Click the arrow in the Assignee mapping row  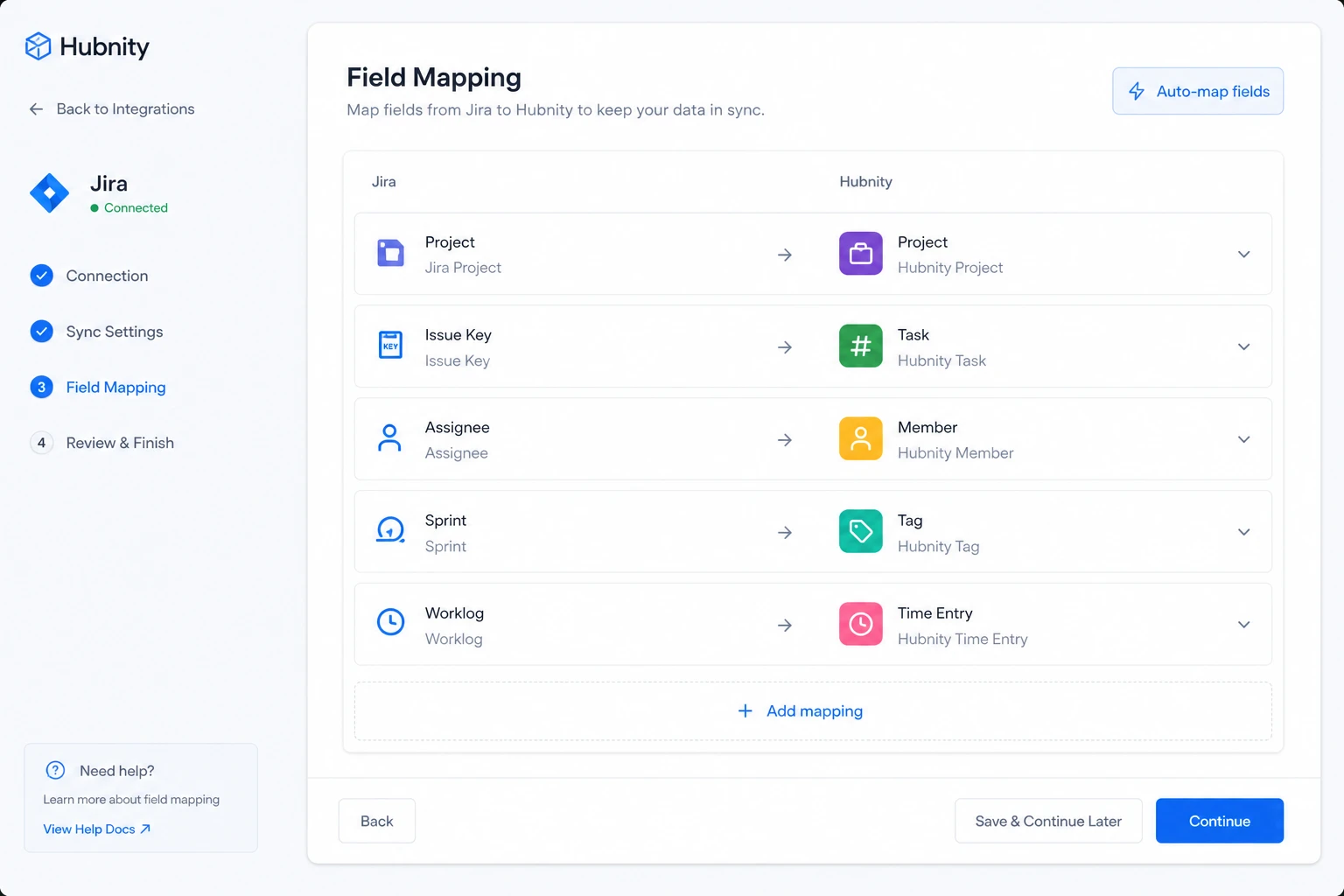click(785, 440)
